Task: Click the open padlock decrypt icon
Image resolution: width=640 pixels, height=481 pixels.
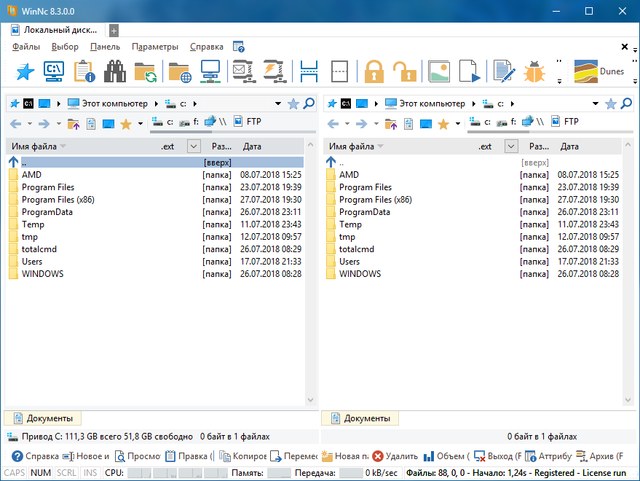Action: pyautogui.click(x=404, y=72)
